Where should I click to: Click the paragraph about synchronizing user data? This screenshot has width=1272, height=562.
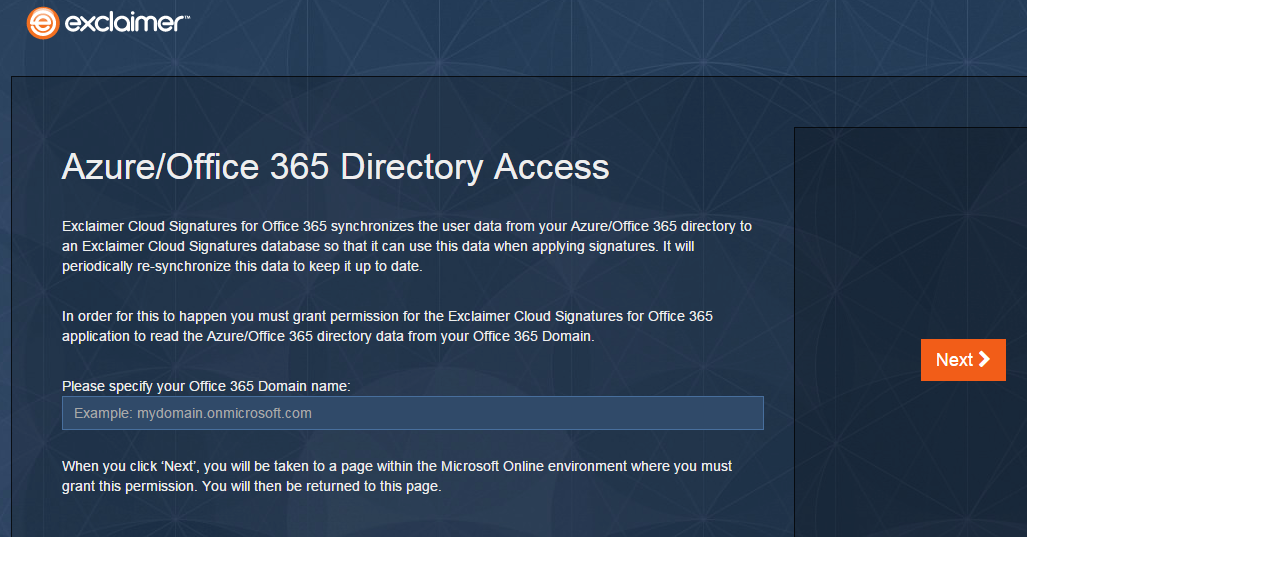407,246
